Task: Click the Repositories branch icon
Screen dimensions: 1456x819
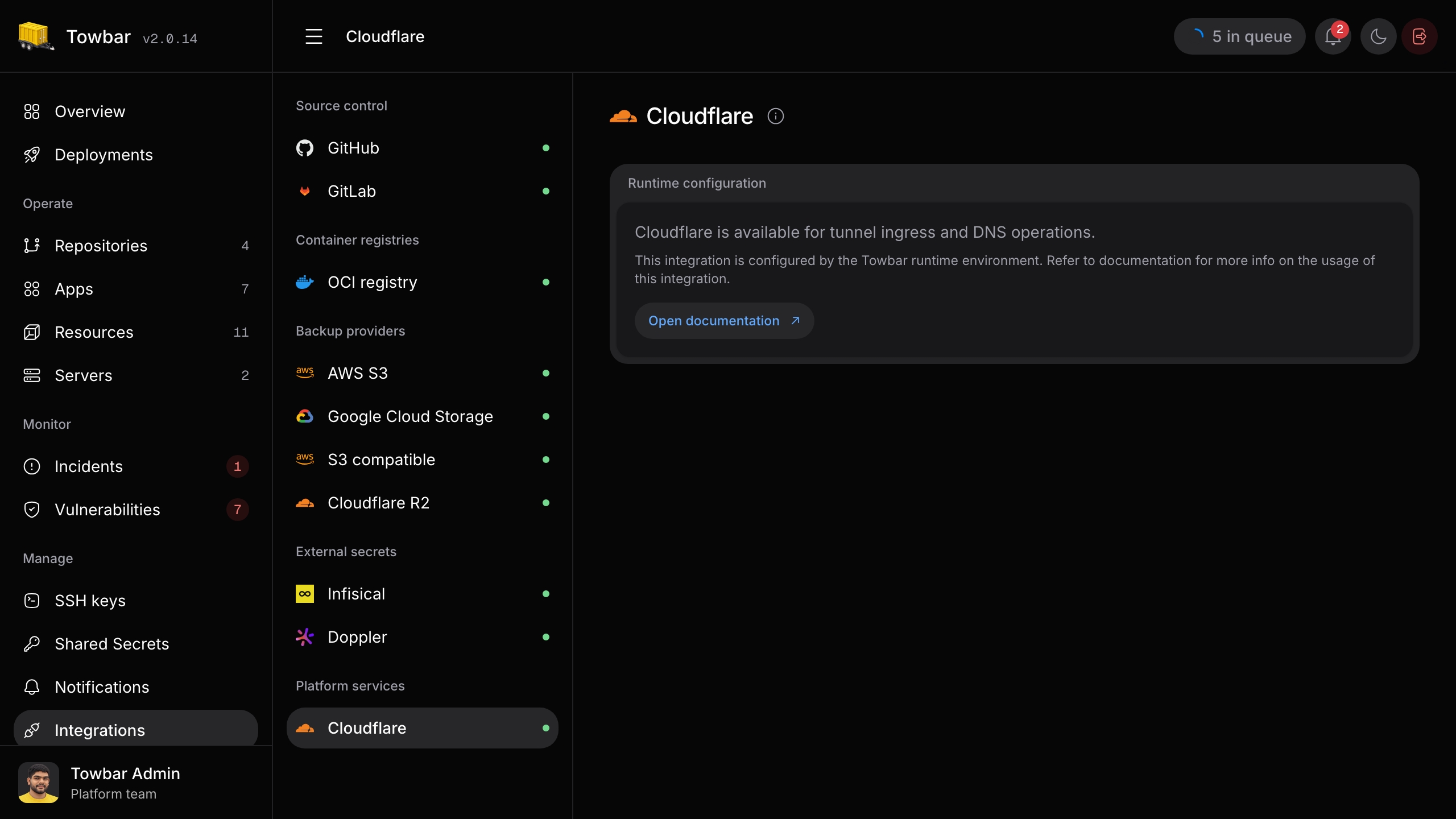Action: (x=32, y=246)
